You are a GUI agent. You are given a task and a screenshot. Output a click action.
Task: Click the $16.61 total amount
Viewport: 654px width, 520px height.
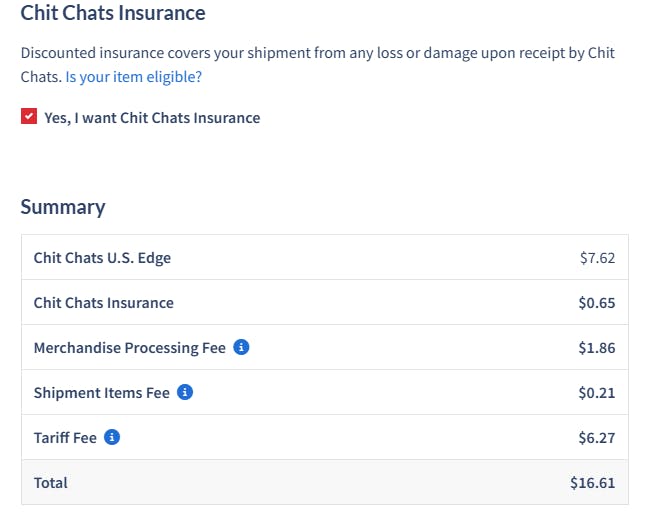pyautogui.click(x=593, y=483)
